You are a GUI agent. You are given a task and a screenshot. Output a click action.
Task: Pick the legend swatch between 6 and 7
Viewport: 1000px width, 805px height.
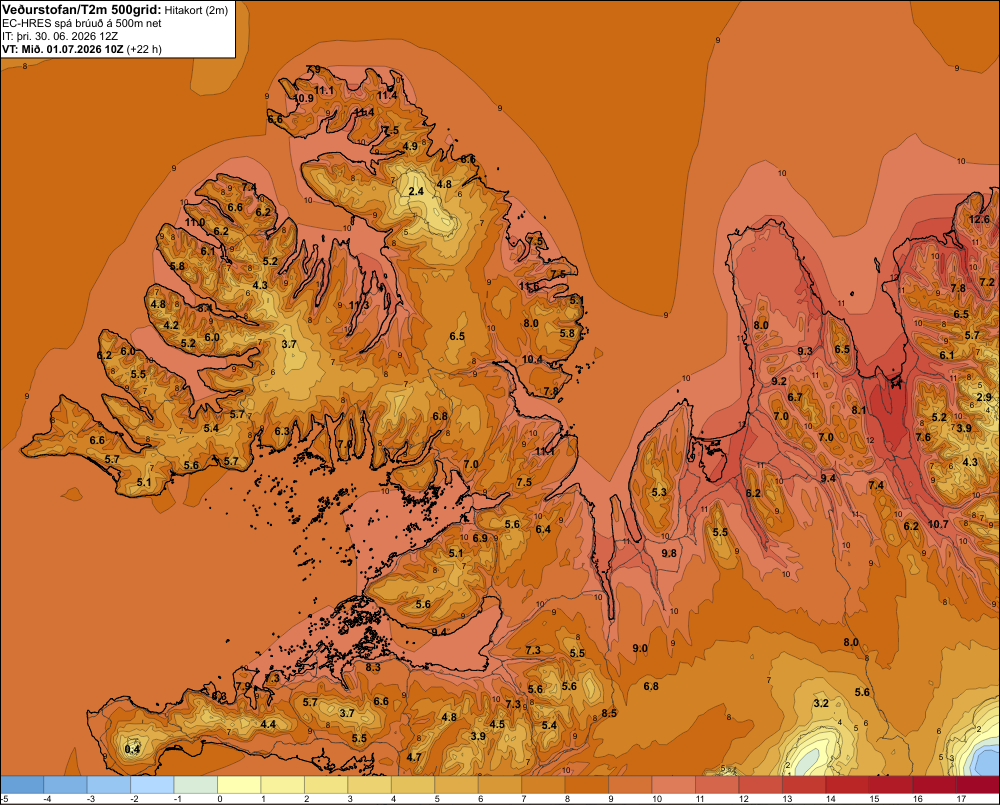point(500,785)
